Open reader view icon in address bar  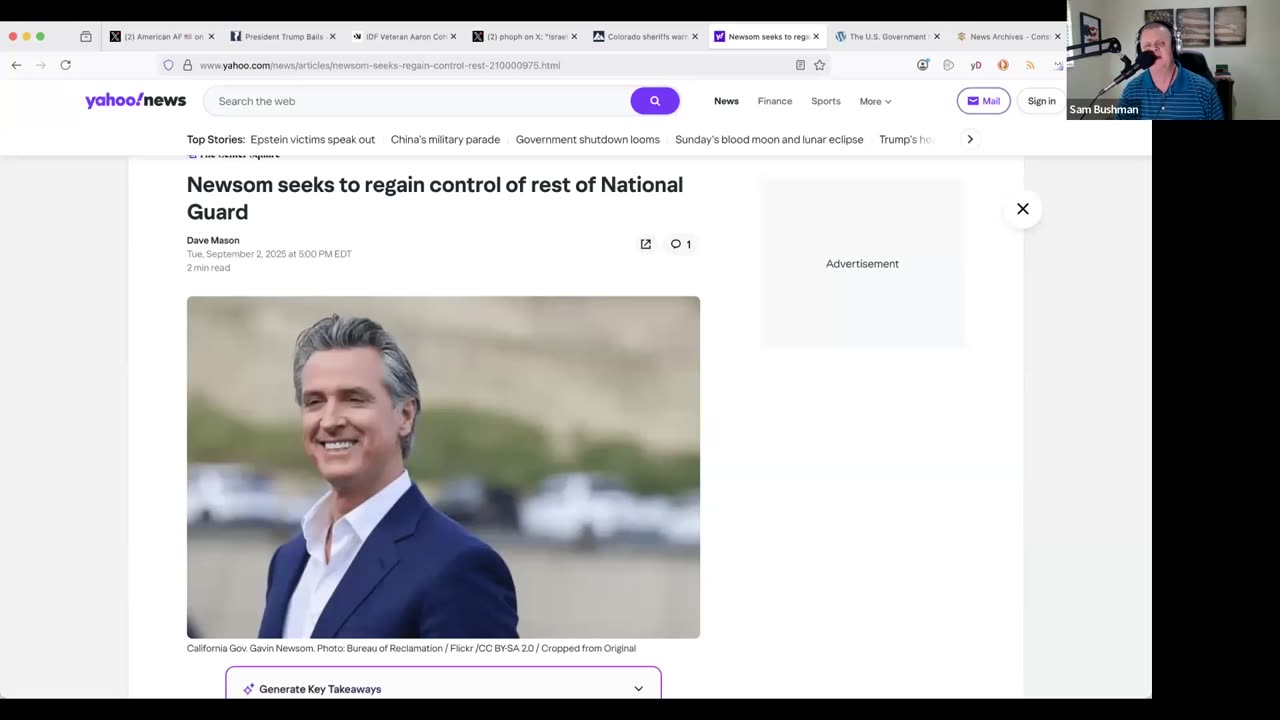(800, 65)
